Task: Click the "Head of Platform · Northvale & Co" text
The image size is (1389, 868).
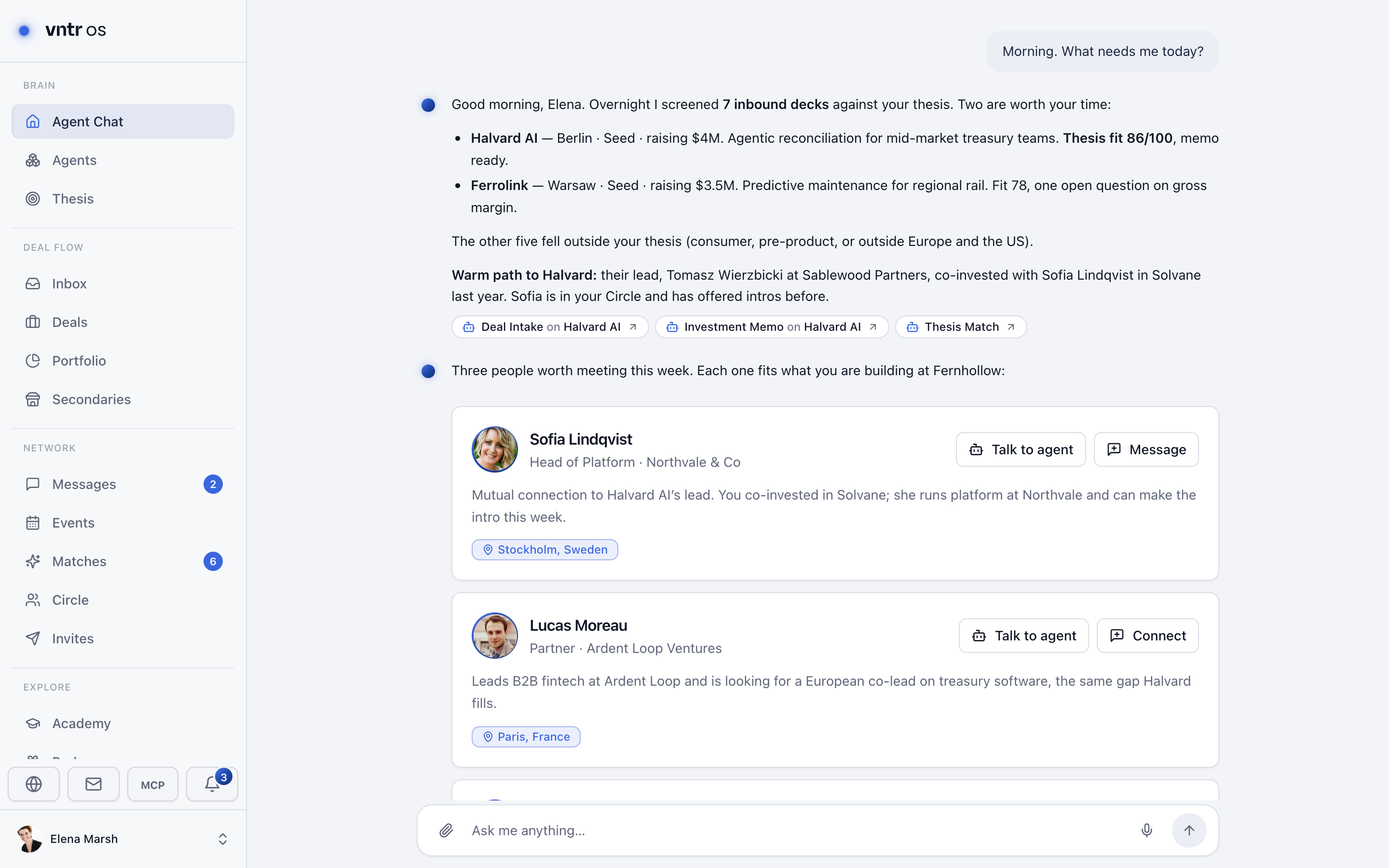Action: 635,462
